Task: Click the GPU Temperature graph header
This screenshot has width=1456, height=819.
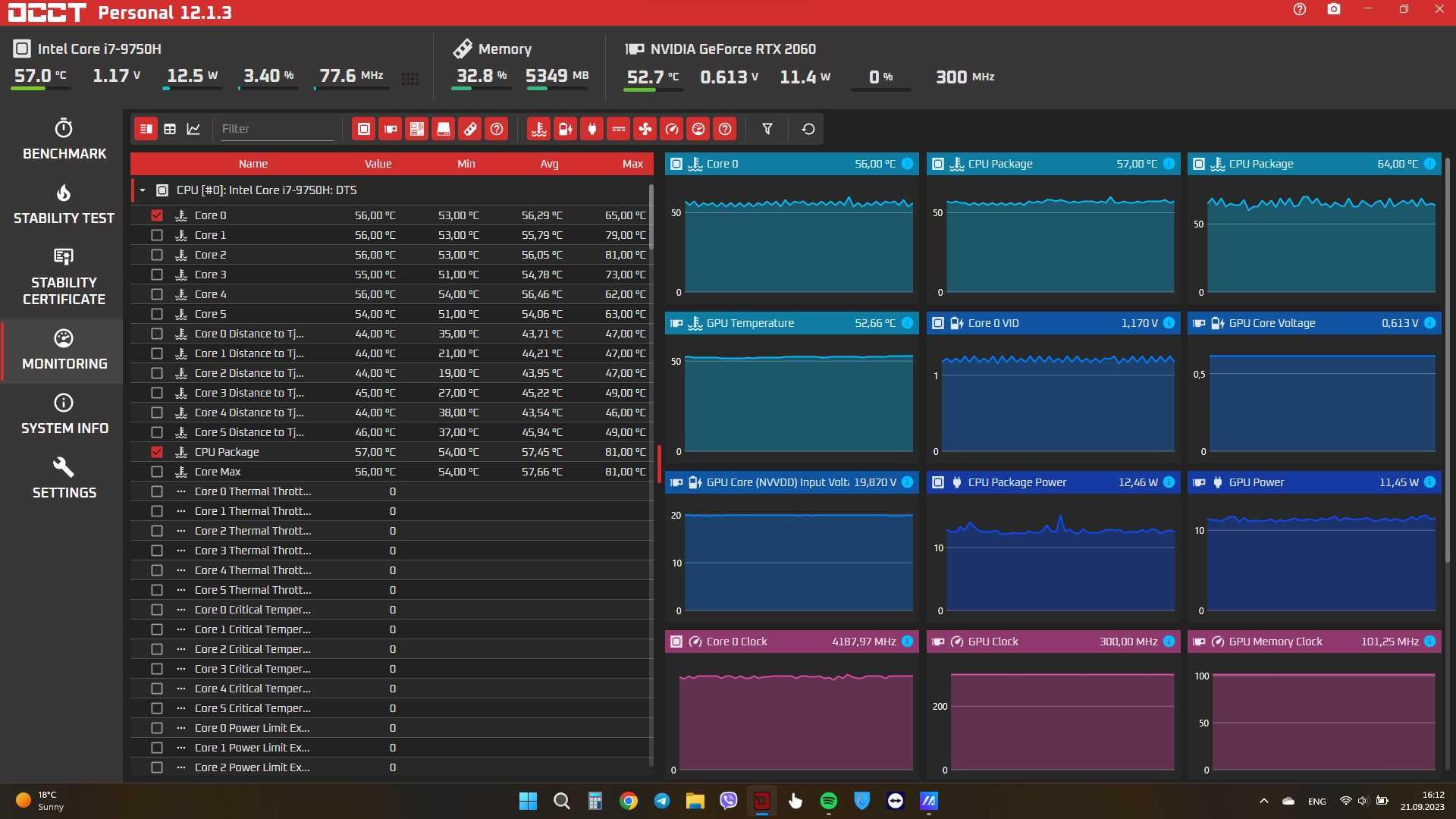Action: [x=792, y=323]
